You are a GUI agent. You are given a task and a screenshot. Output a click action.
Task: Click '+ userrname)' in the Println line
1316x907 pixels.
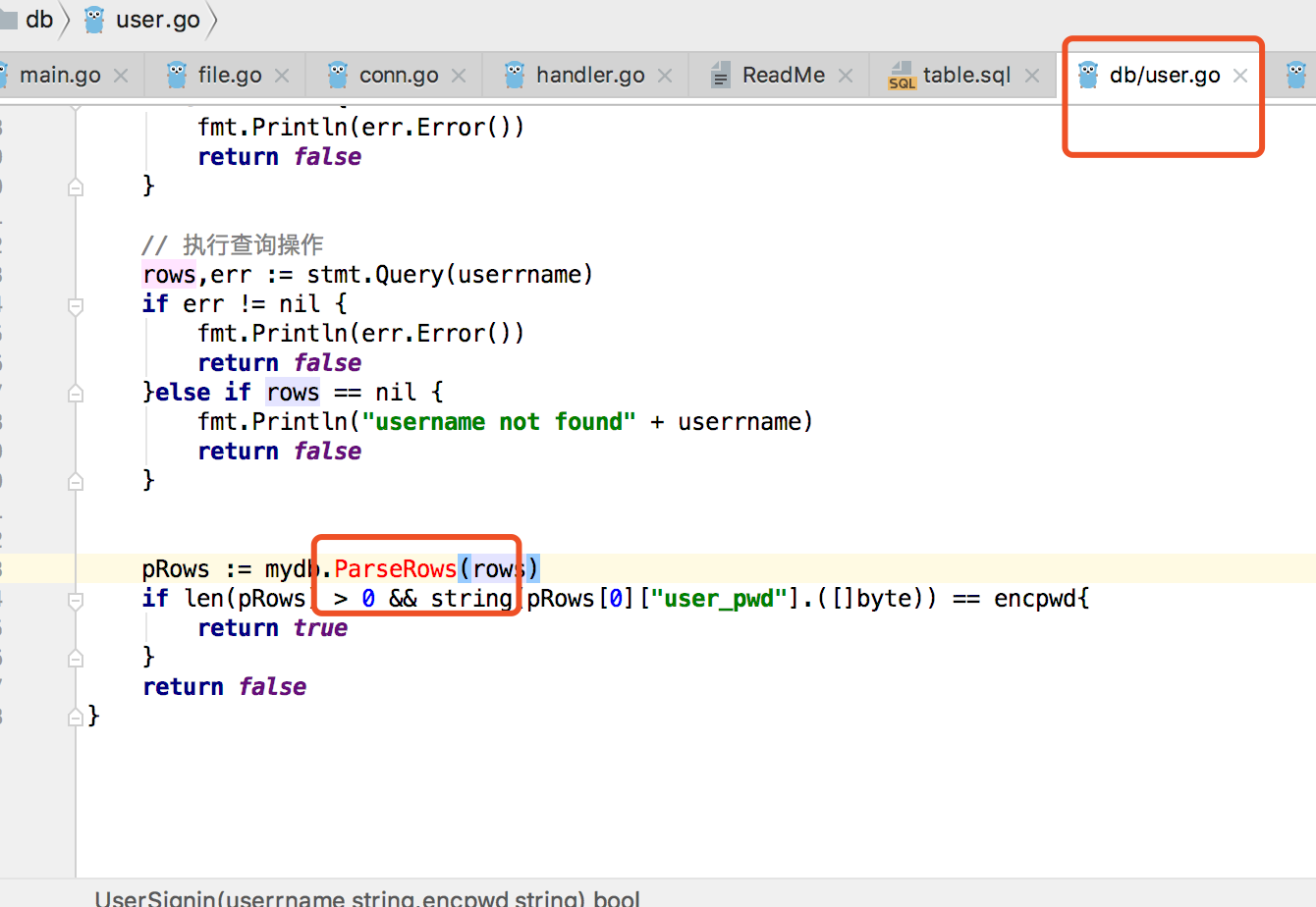point(731,421)
